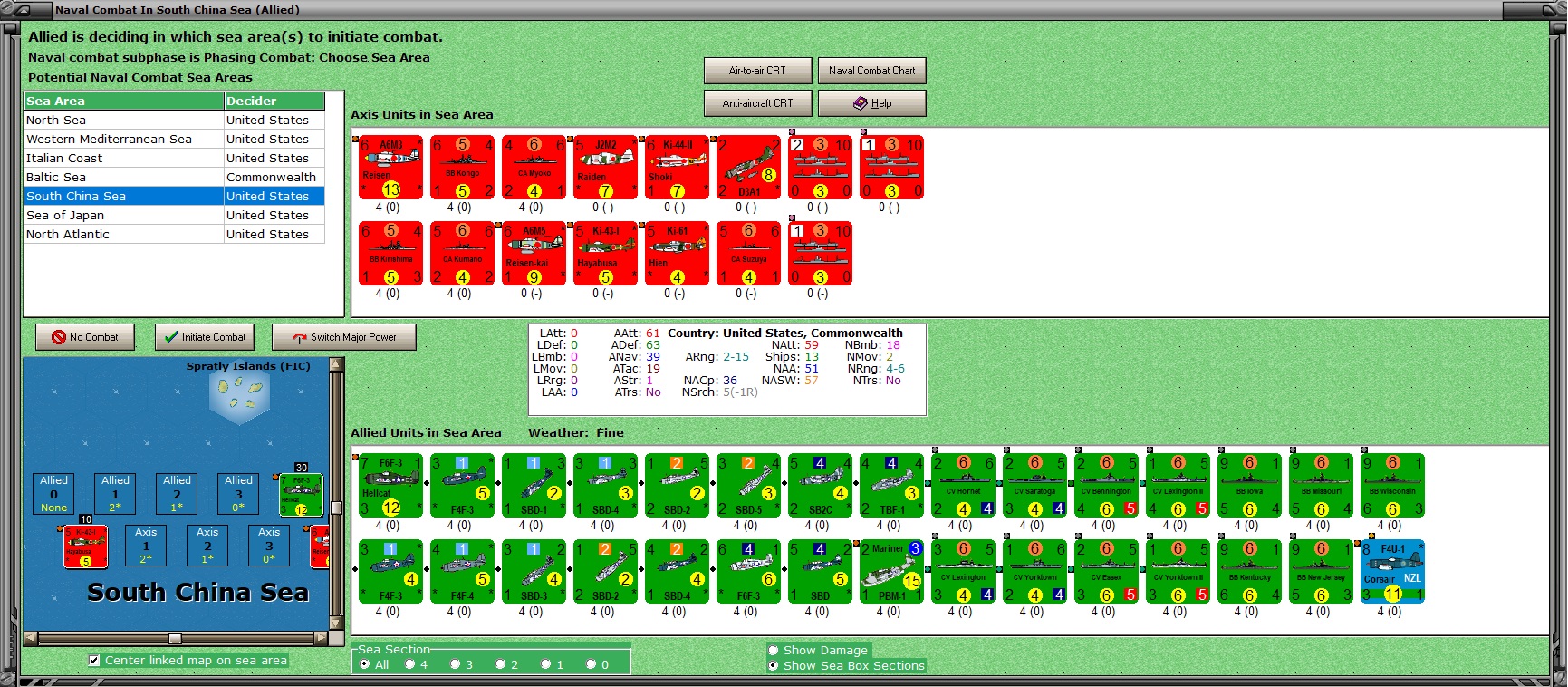Viewport: 1568px width, 687px height.
Task: Choose the CV Hornet carrier counter
Action: [x=964, y=486]
